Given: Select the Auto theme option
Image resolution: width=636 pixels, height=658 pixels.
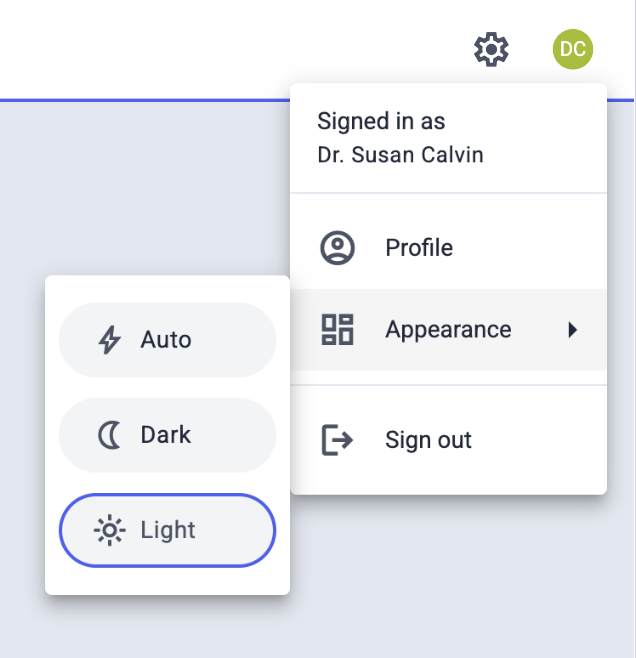Looking at the screenshot, I should pos(167,340).
